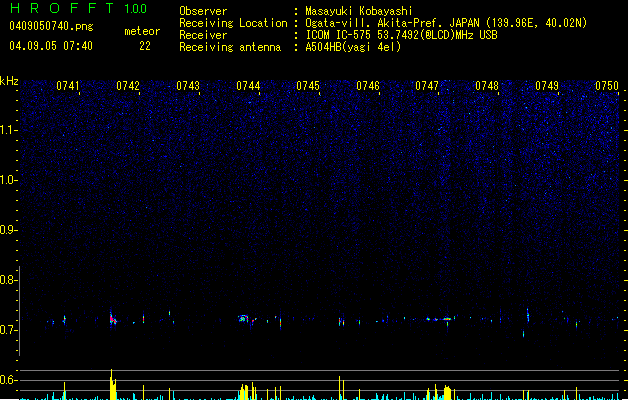Viewport: 629px width, 400px height.
Task: Click the yellow intensity bars just after 0747
Action: pyautogui.click(x=447, y=392)
